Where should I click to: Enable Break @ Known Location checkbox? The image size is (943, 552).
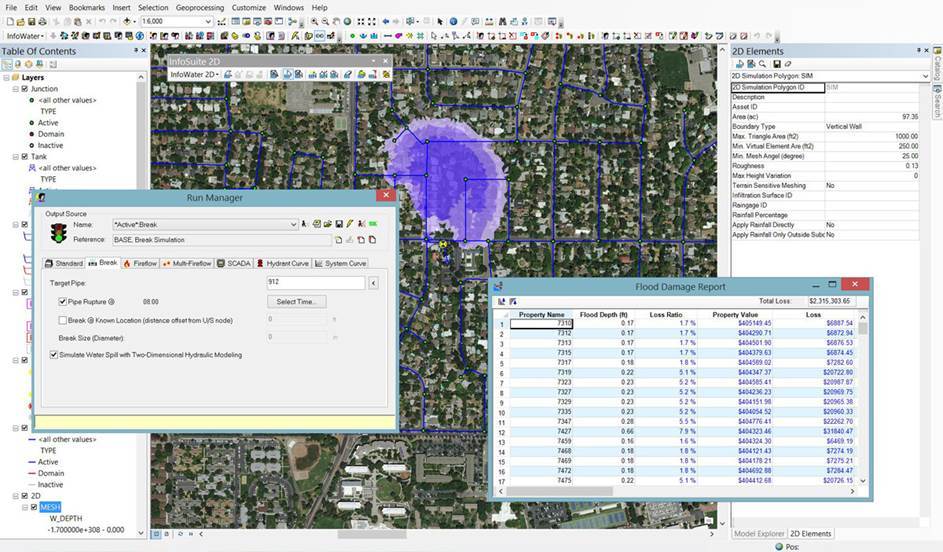pos(62,320)
